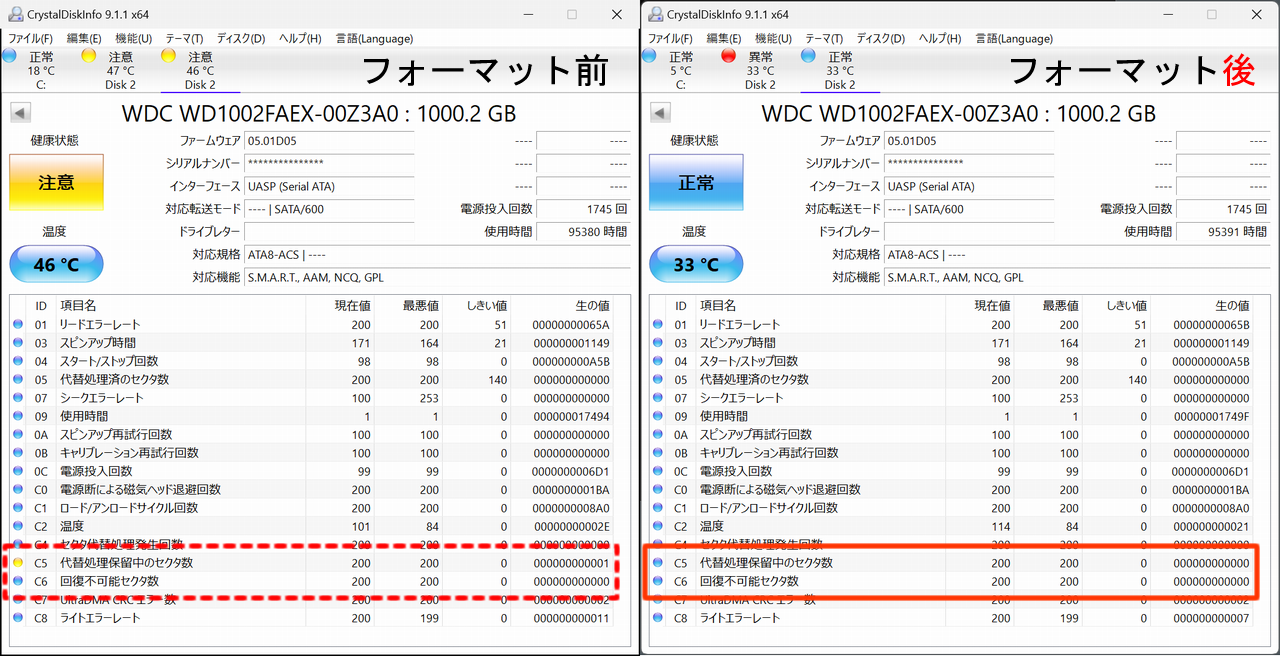Click status icon of C6 row, right window

tap(658, 581)
